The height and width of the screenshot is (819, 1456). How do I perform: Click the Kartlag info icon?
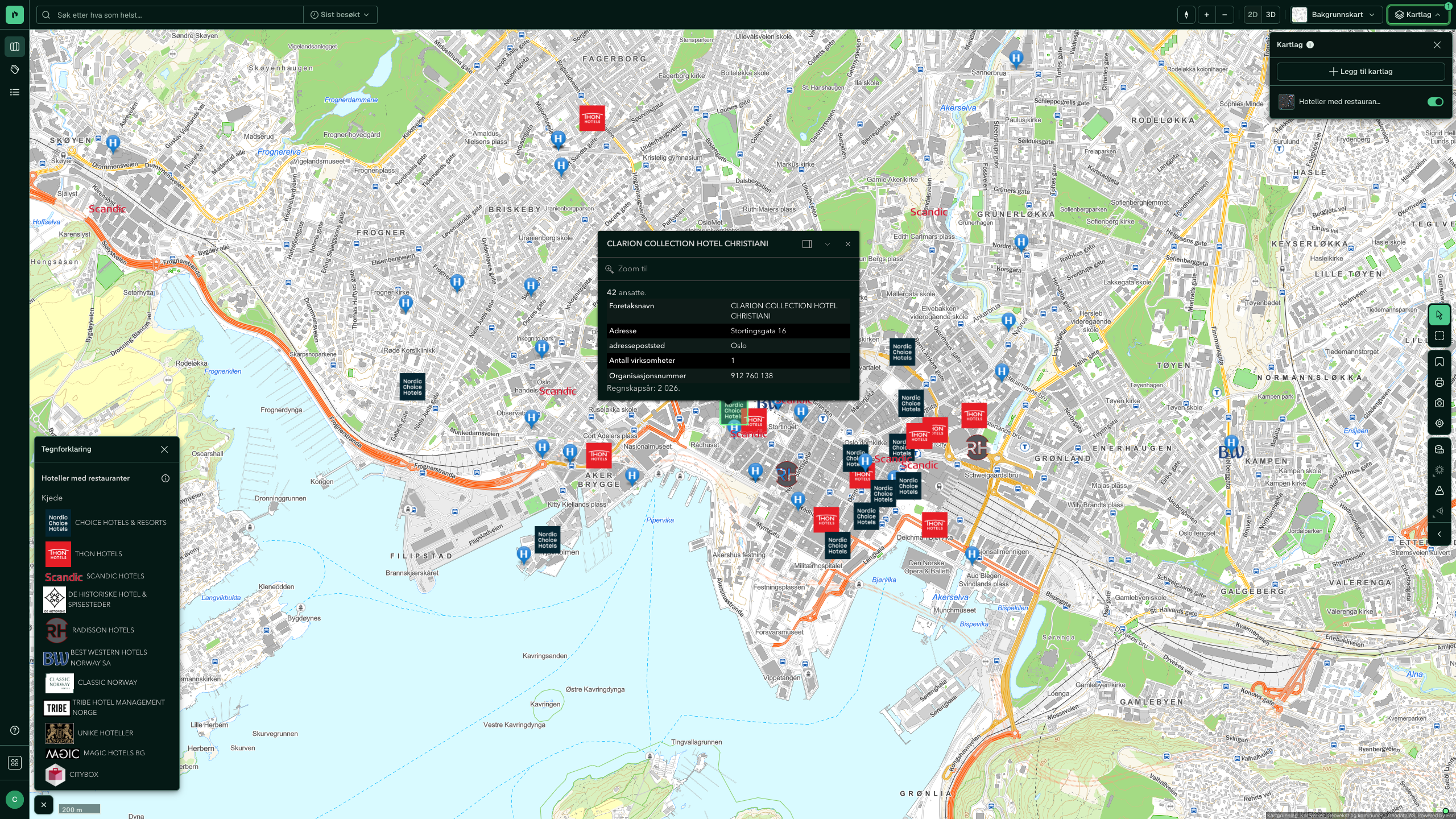point(1310,45)
